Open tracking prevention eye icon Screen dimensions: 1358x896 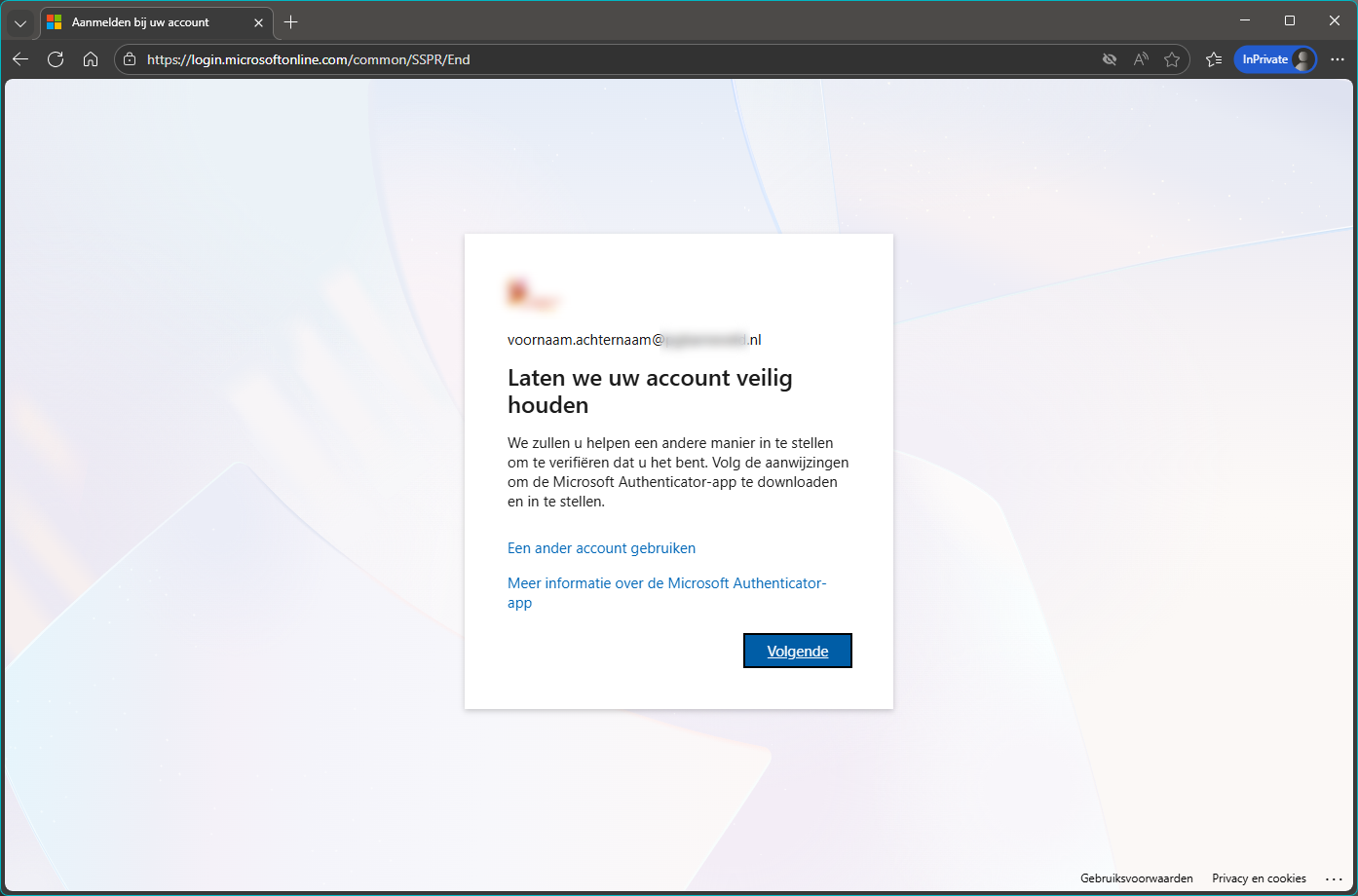tap(1109, 59)
